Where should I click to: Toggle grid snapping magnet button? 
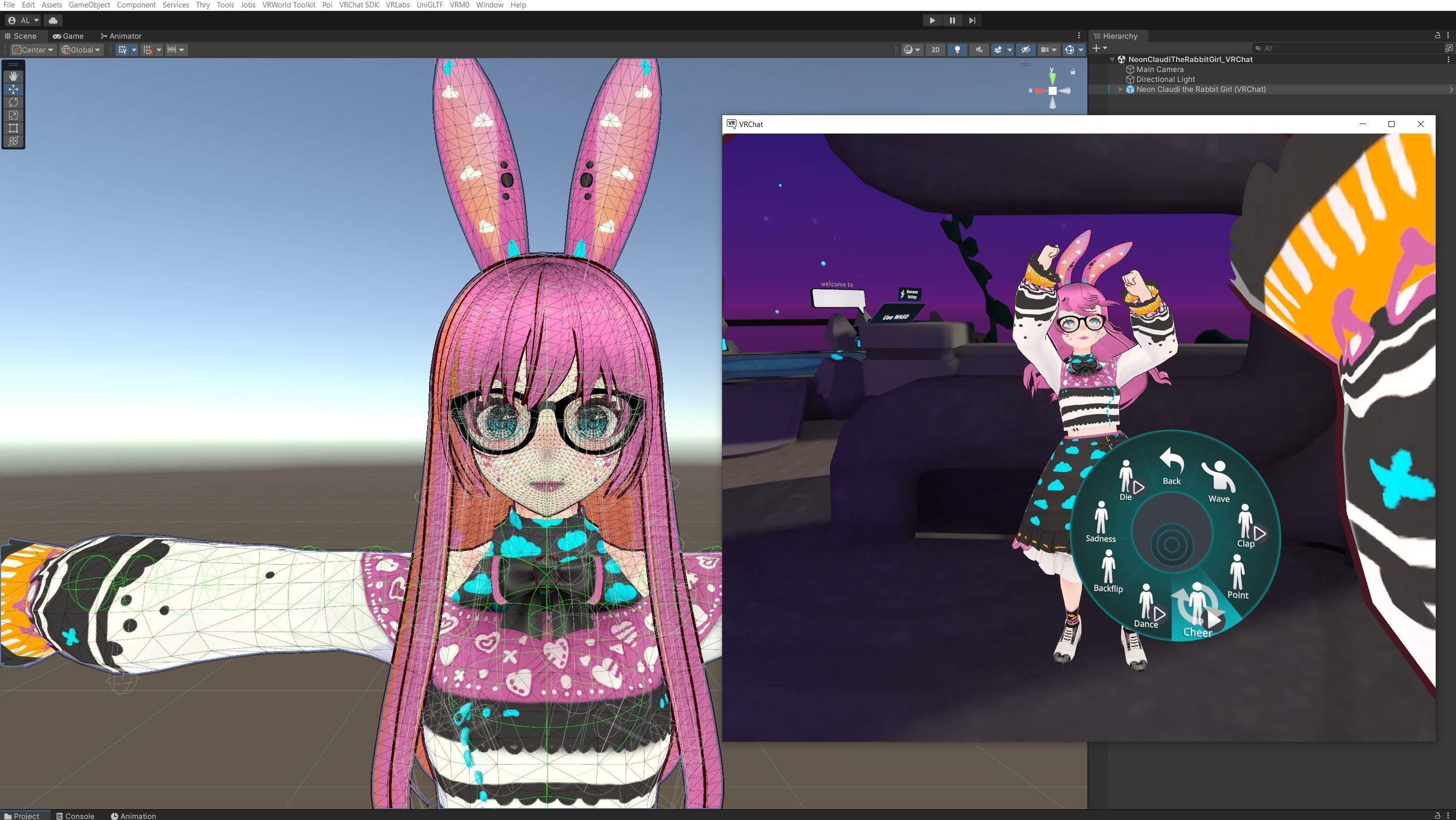coord(147,50)
